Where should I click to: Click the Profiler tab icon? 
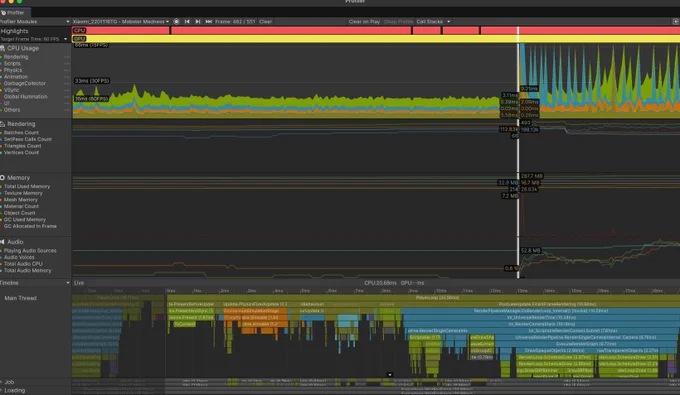coord(3,13)
